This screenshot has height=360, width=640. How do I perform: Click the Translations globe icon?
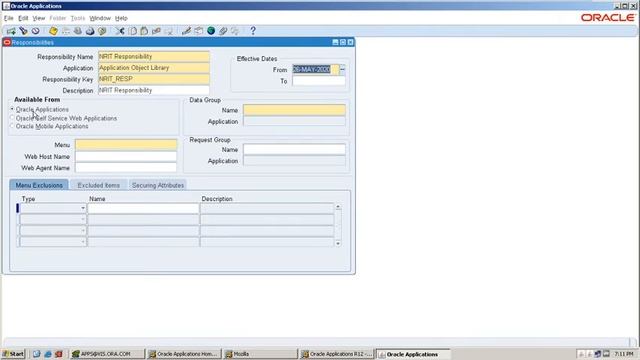[x=211, y=31]
